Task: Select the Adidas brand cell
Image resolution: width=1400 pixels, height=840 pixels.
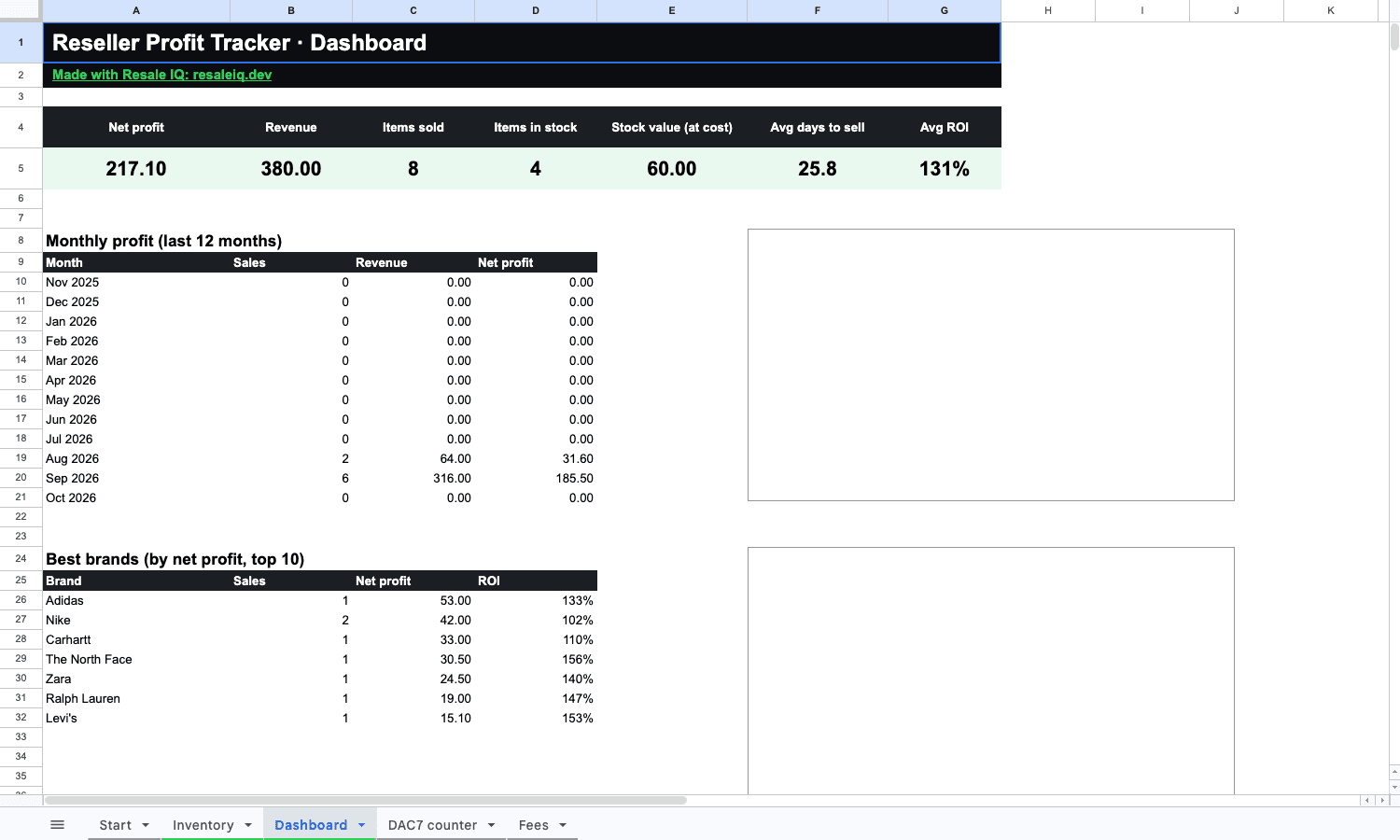Action: [136, 600]
